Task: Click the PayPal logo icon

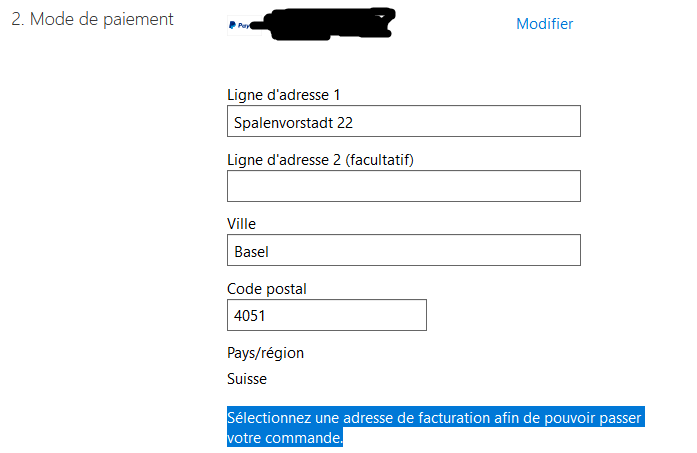Action: tap(240, 25)
